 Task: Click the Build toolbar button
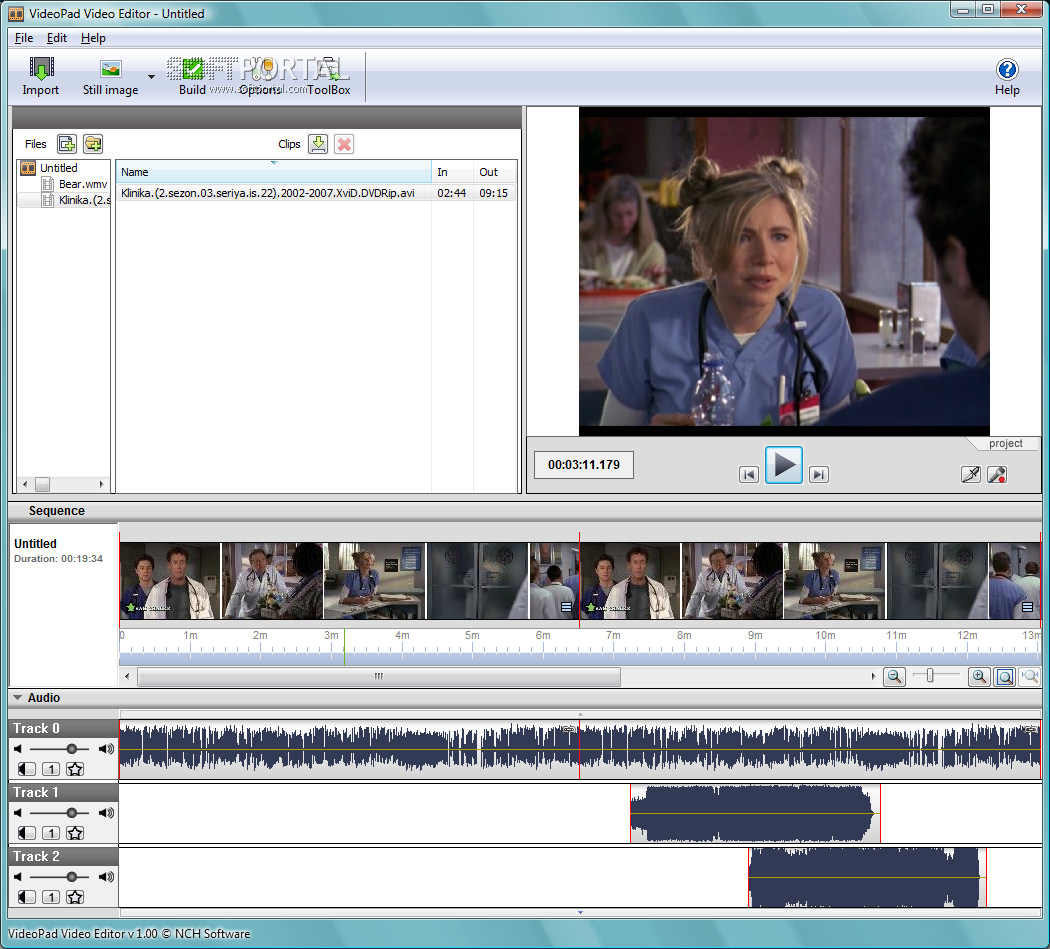[192, 76]
